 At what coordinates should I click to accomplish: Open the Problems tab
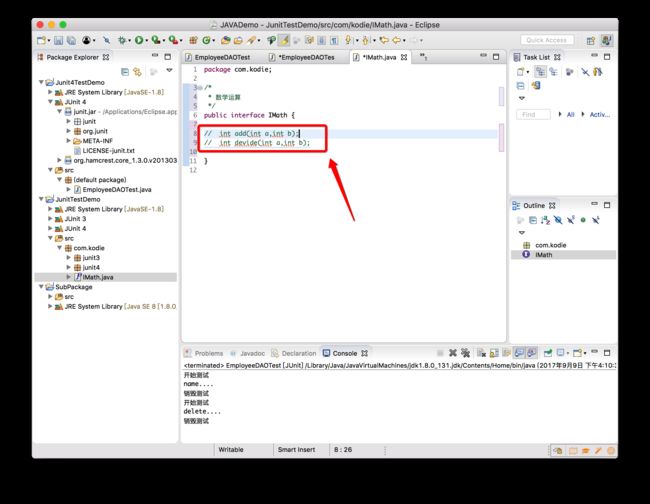point(204,353)
